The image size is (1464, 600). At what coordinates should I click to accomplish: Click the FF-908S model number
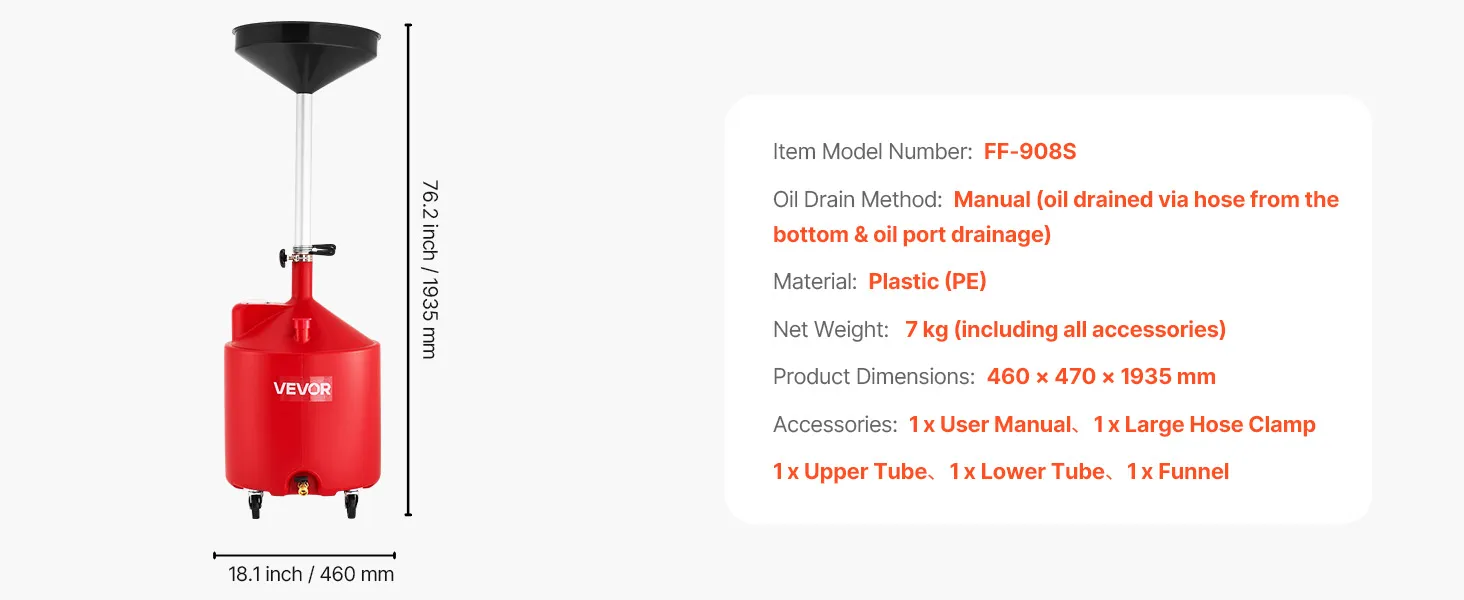pyautogui.click(x=1029, y=152)
